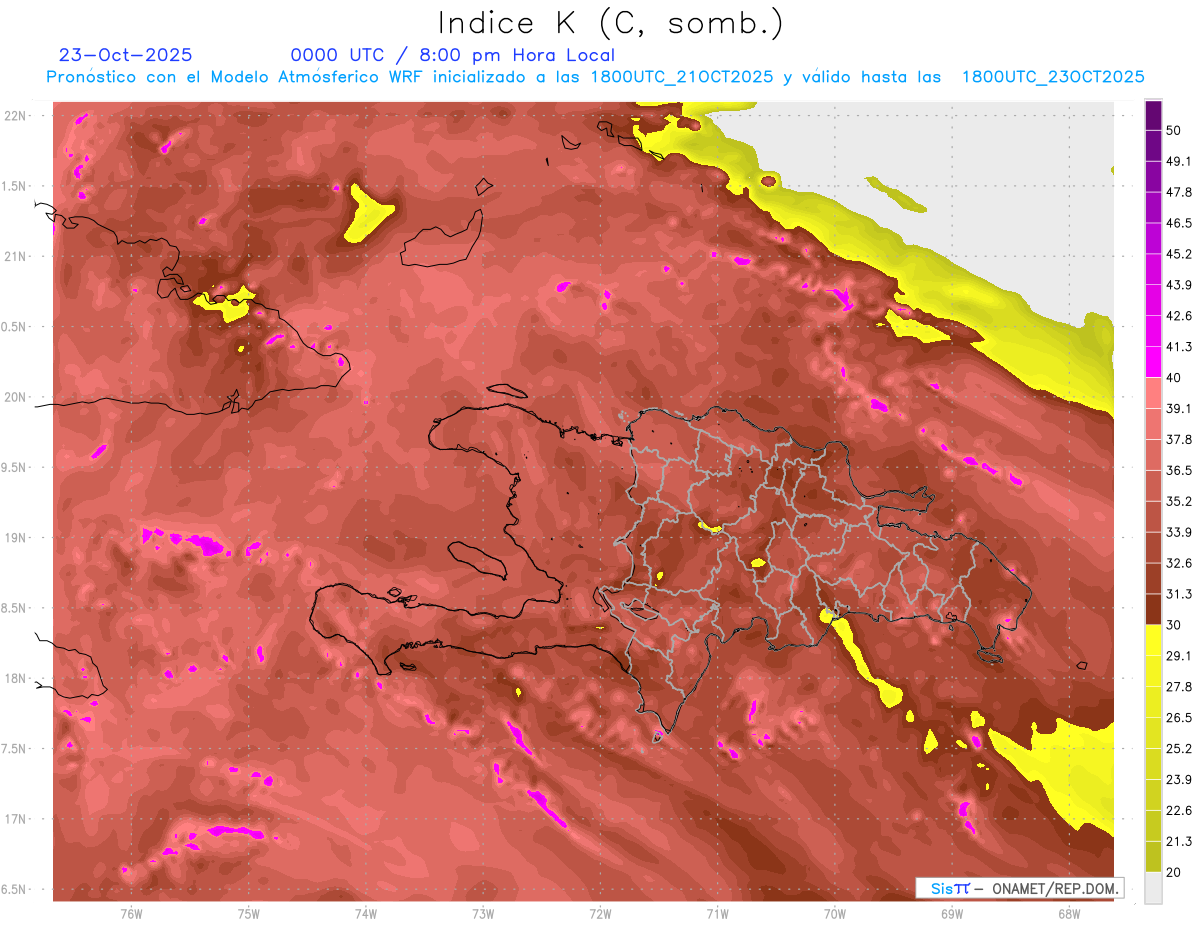
Task: Click the '41.3' color scale value
Action: (x=1180, y=347)
